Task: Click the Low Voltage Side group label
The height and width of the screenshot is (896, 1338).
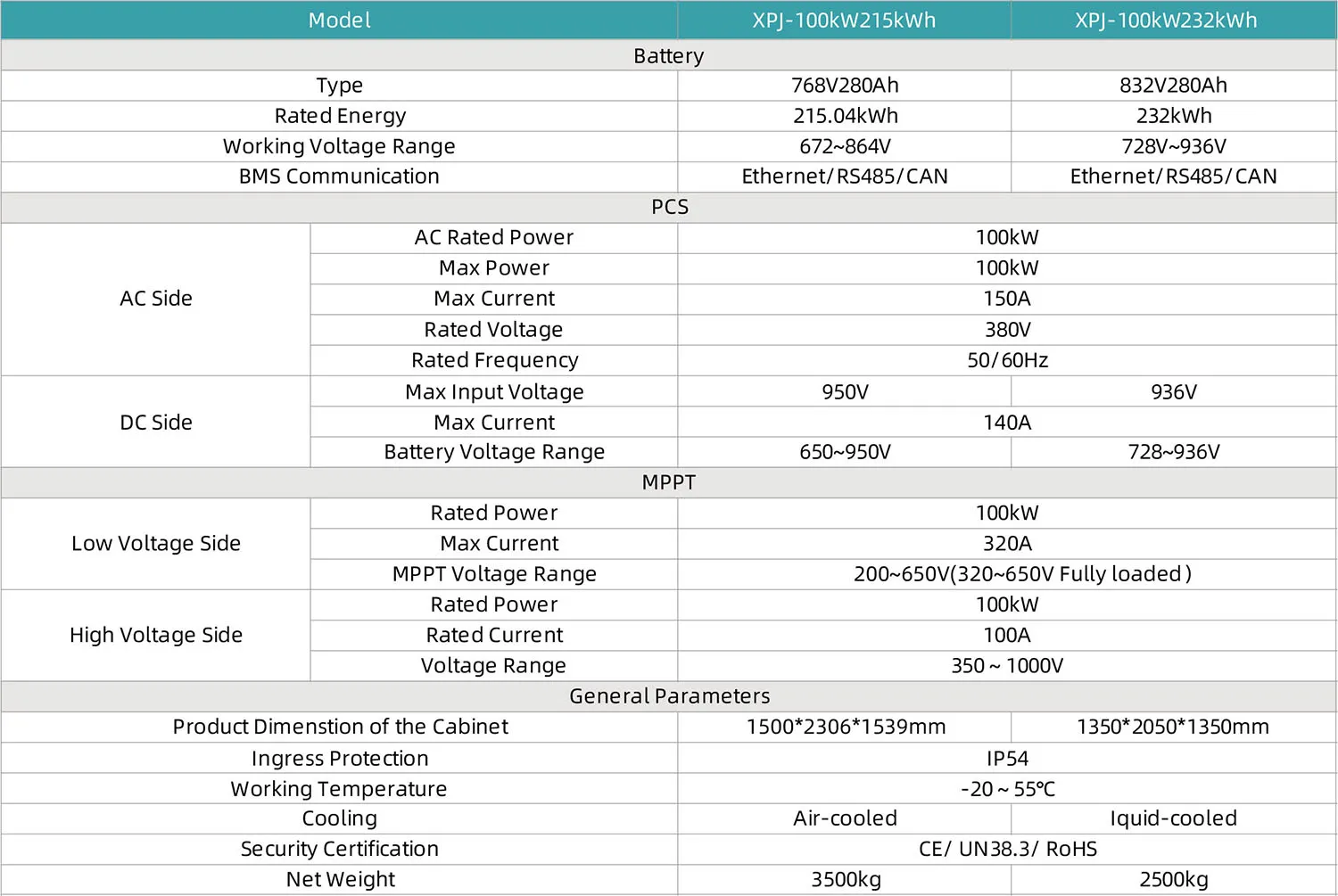Action: click(x=156, y=544)
